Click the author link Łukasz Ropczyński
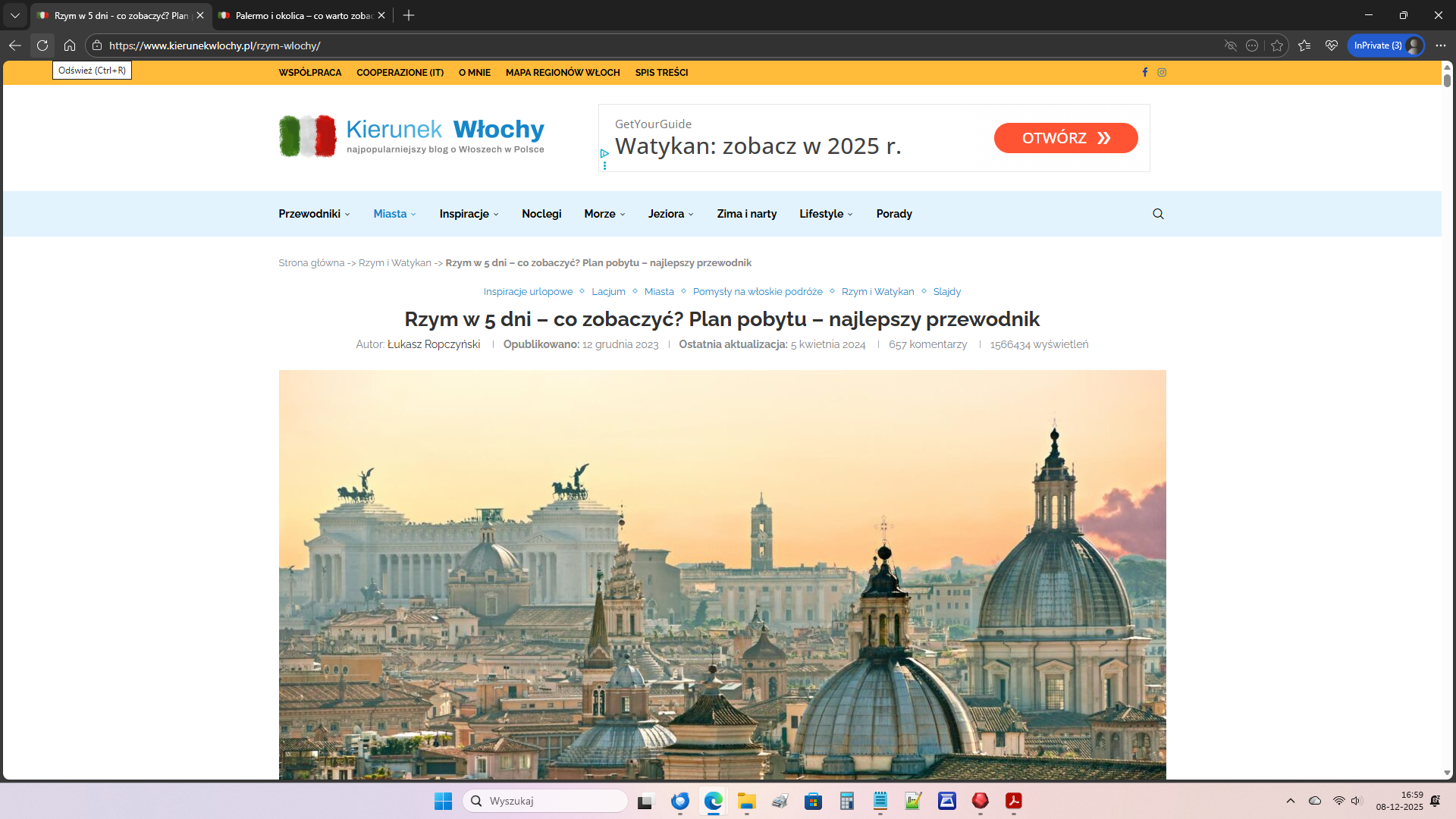The width and height of the screenshot is (1456, 819). [434, 344]
